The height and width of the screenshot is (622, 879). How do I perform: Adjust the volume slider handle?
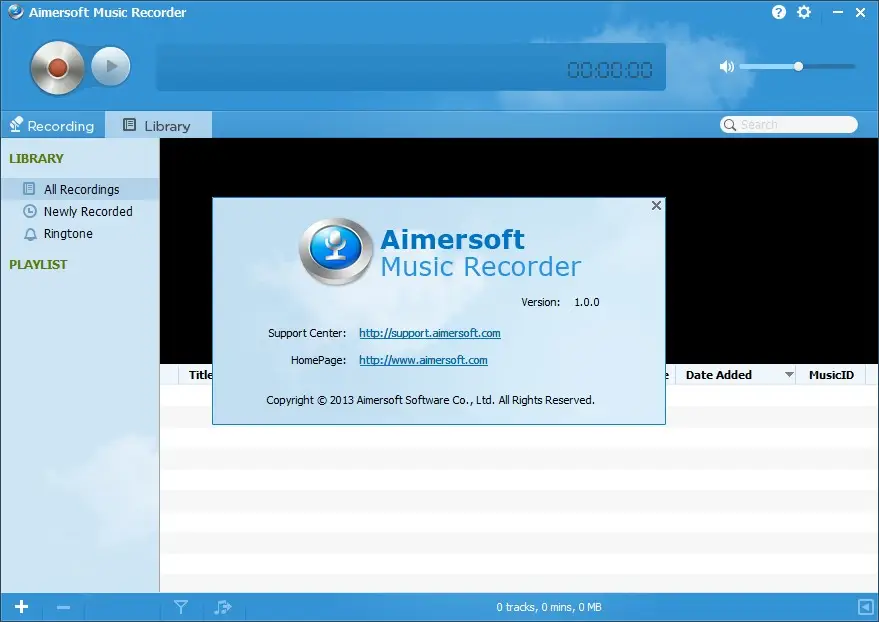click(798, 66)
